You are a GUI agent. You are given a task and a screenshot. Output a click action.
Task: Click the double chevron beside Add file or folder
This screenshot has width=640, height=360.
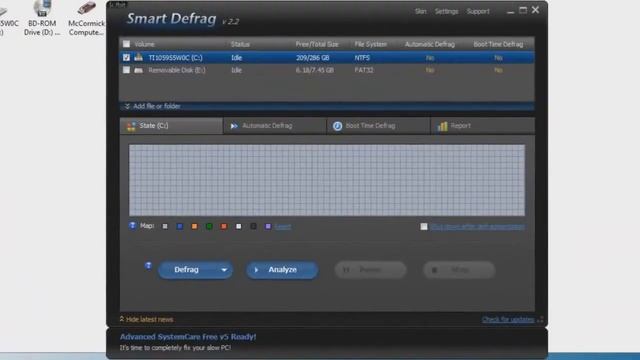tap(127, 106)
